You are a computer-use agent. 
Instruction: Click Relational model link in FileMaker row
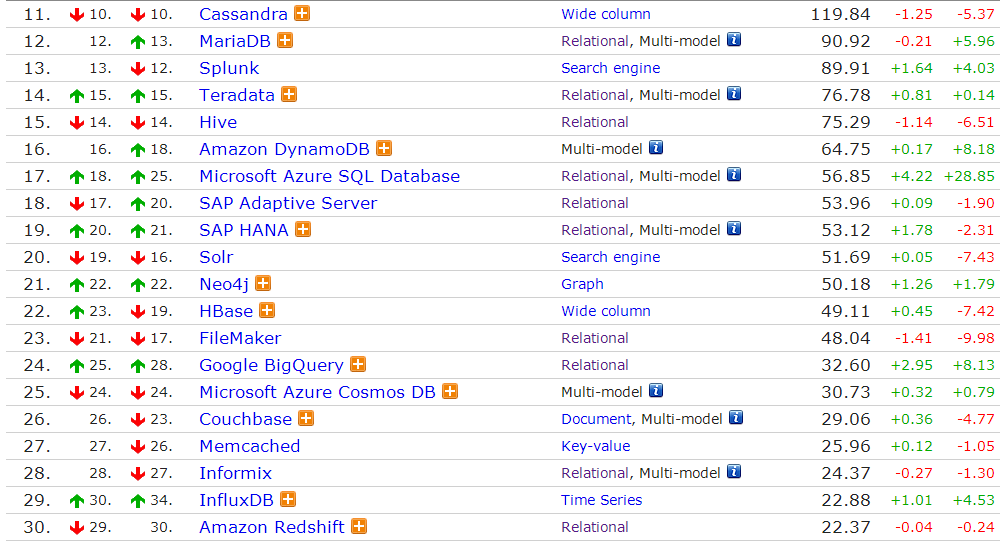(x=595, y=338)
